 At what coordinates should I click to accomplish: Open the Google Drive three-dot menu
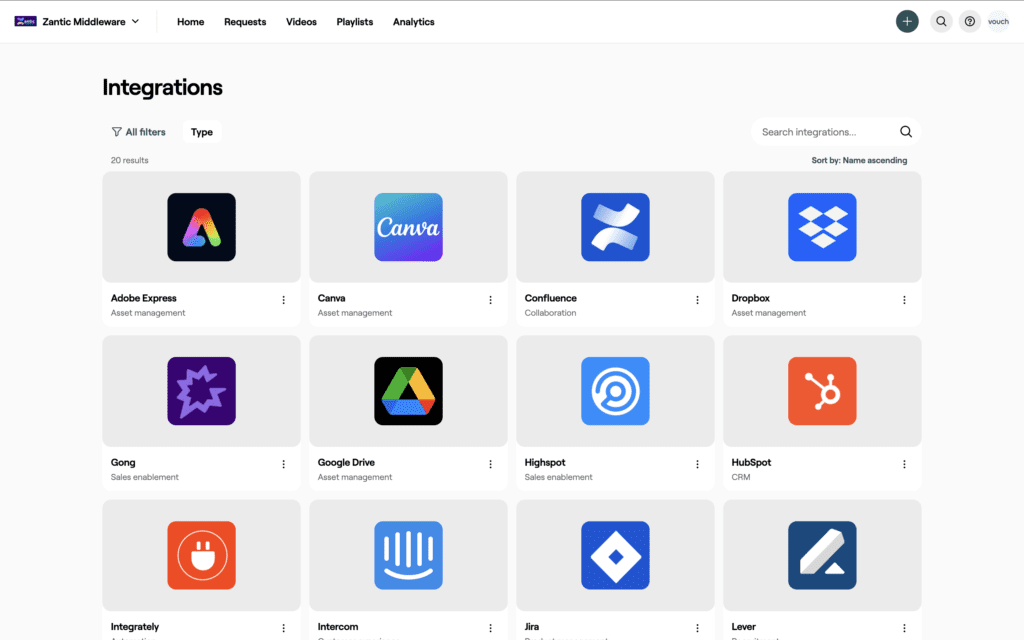coord(490,464)
